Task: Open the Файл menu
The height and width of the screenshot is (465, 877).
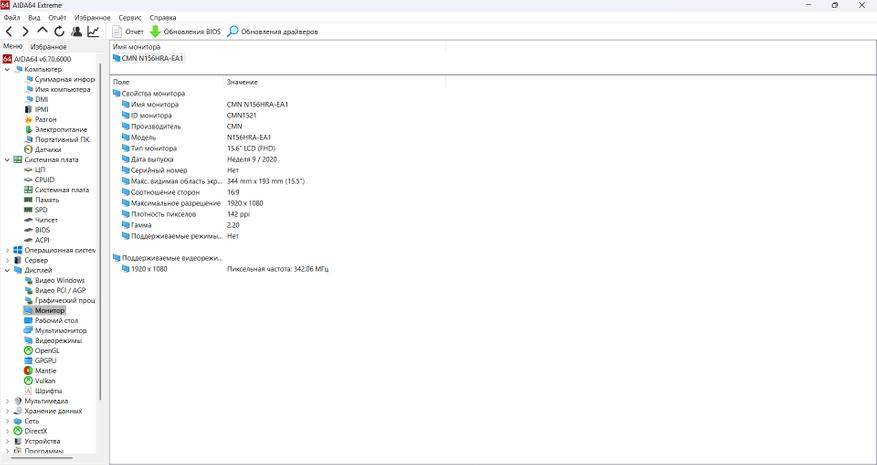Action: pos(12,18)
